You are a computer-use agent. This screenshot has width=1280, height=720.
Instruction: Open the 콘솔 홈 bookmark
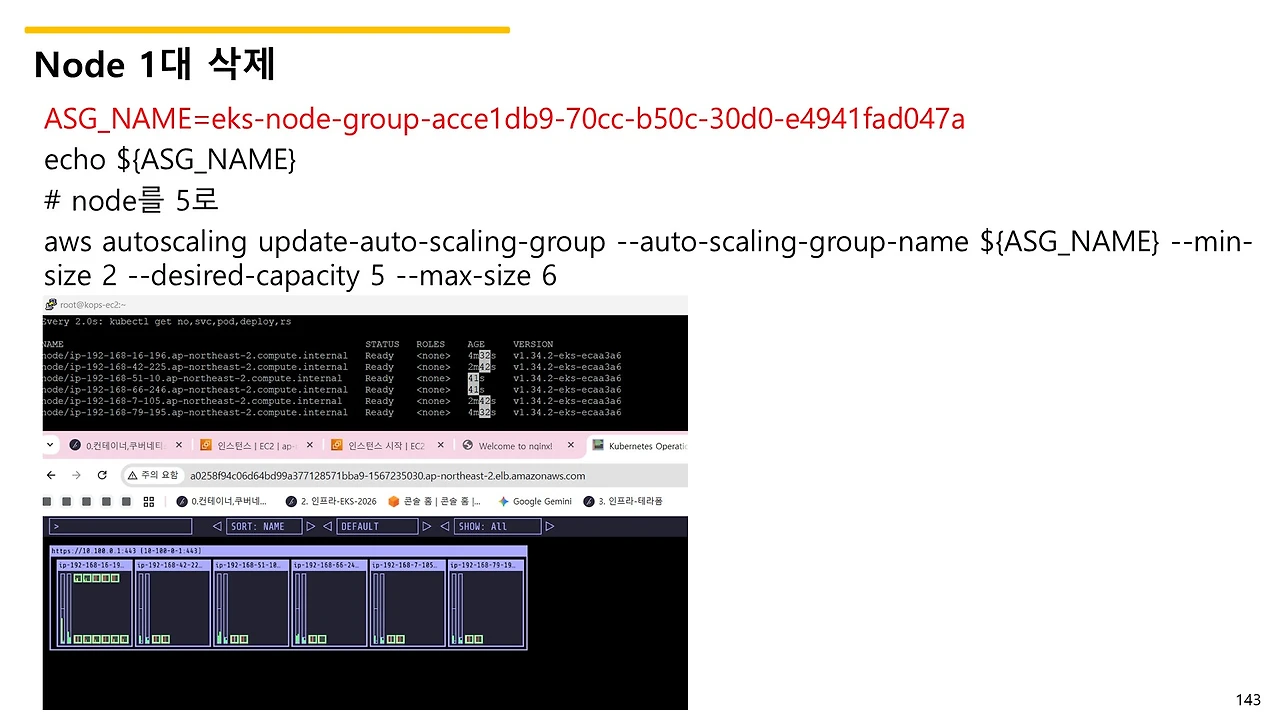tap(435, 501)
